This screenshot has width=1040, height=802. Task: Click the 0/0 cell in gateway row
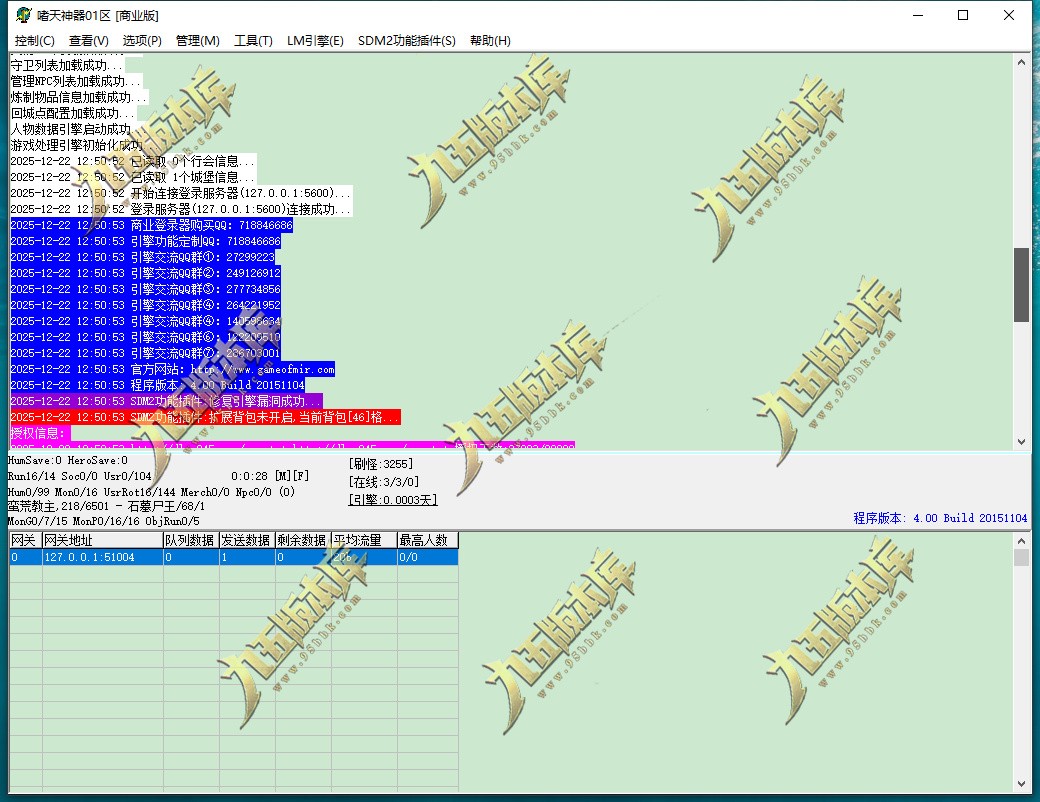point(428,557)
